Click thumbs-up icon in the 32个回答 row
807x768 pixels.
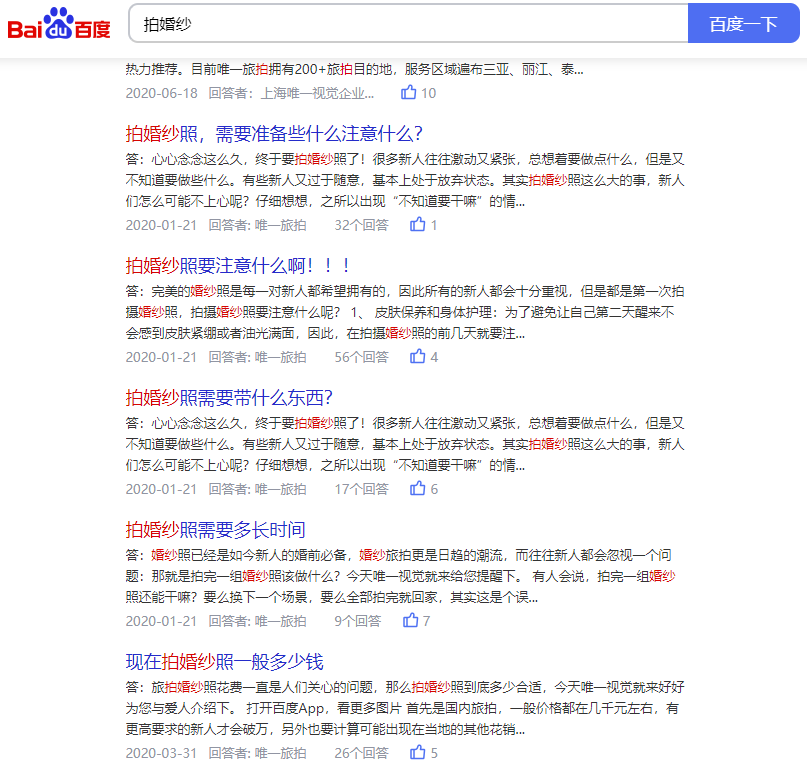pyautogui.click(x=417, y=224)
